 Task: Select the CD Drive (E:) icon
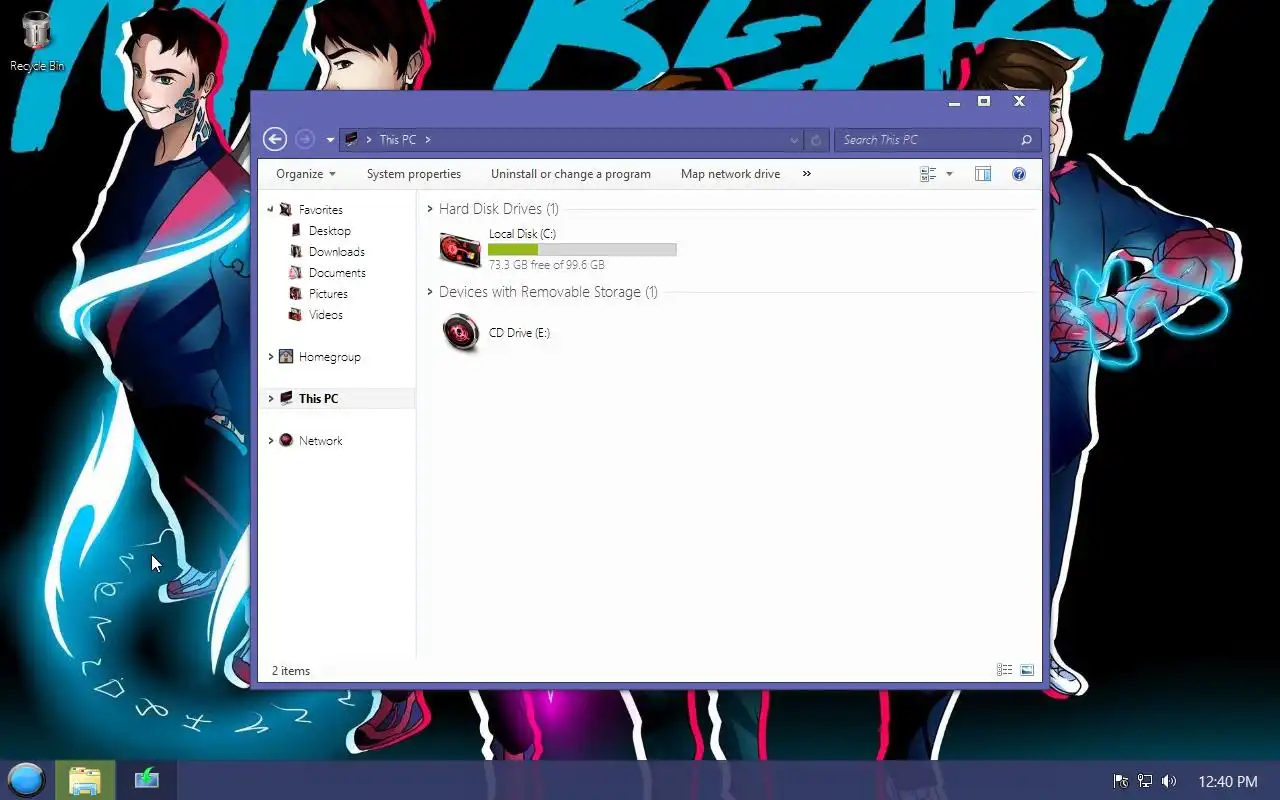point(460,333)
